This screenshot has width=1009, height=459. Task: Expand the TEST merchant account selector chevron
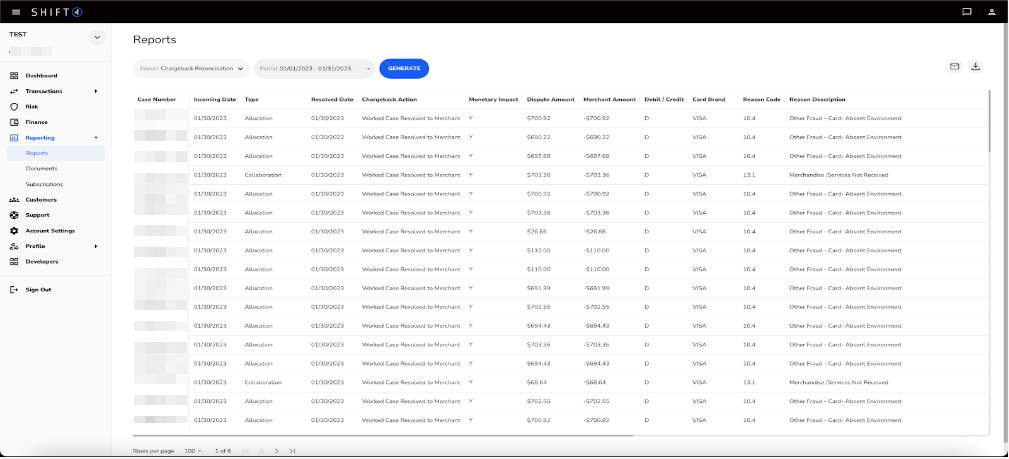[96, 37]
